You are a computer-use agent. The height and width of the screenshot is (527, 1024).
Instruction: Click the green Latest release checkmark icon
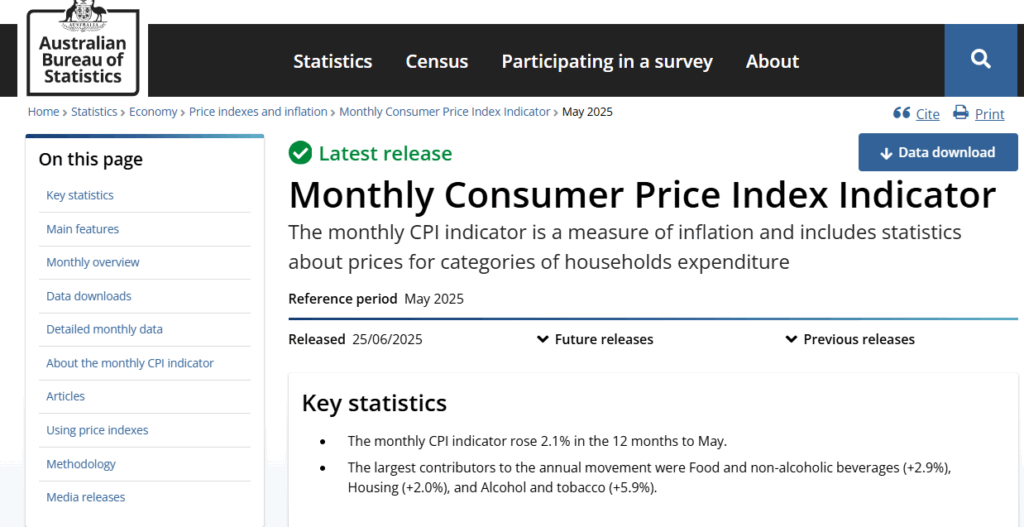pyautogui.click(x=300, y=153)
